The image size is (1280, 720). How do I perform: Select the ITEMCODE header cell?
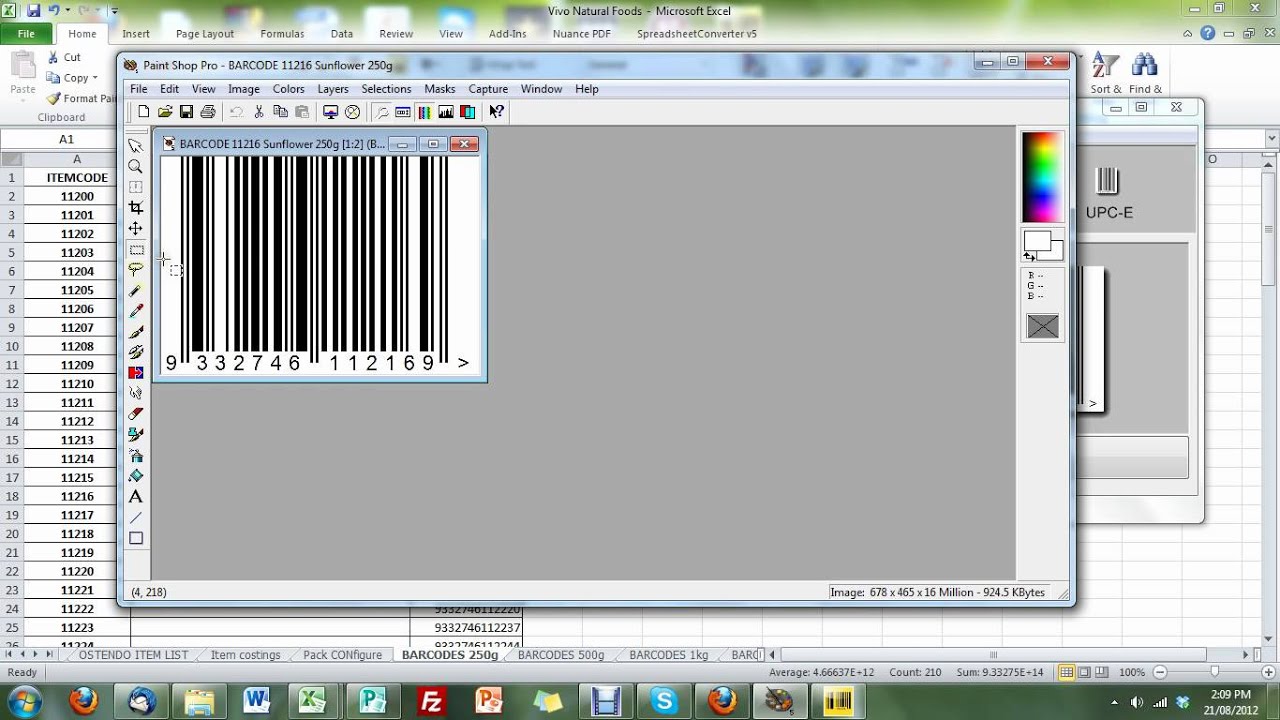coord(77,177)
